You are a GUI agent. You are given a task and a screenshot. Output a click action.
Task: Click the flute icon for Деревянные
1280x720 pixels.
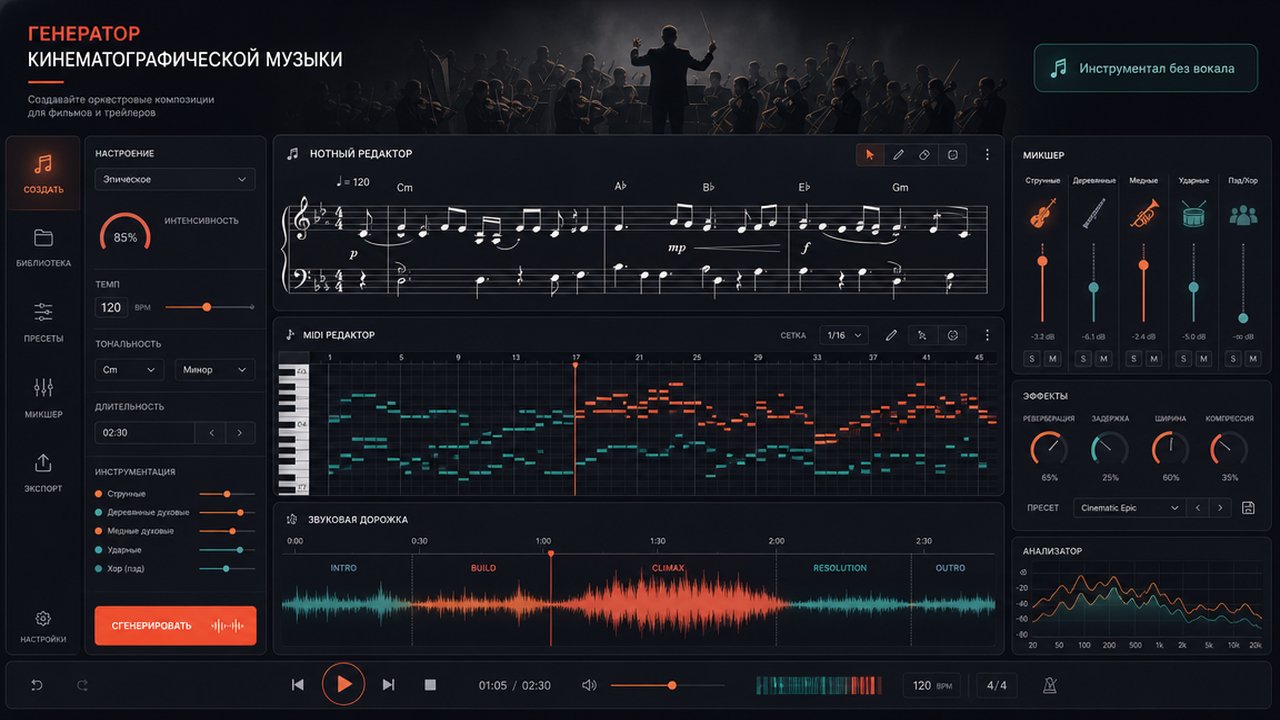click(1093, 213)
